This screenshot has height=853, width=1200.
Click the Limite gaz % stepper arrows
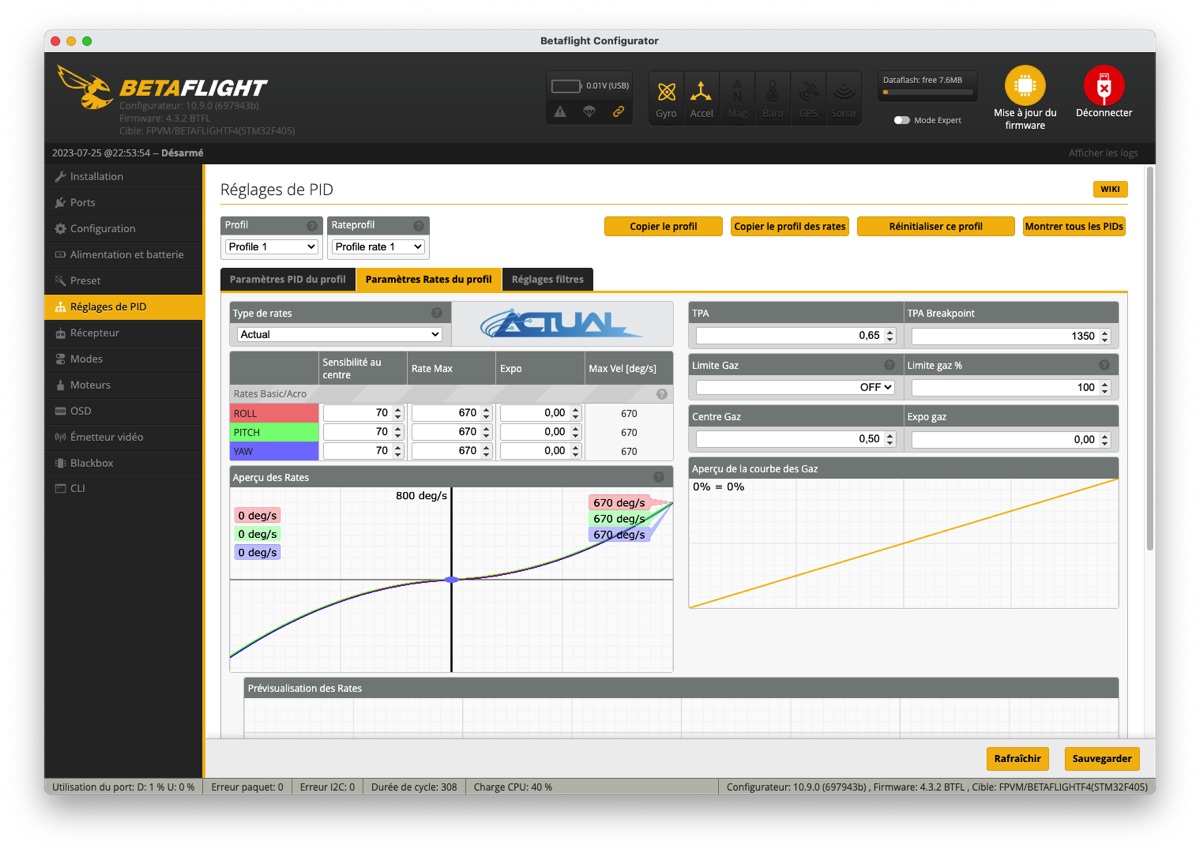pyautogui.click(x=1104, y=387)
